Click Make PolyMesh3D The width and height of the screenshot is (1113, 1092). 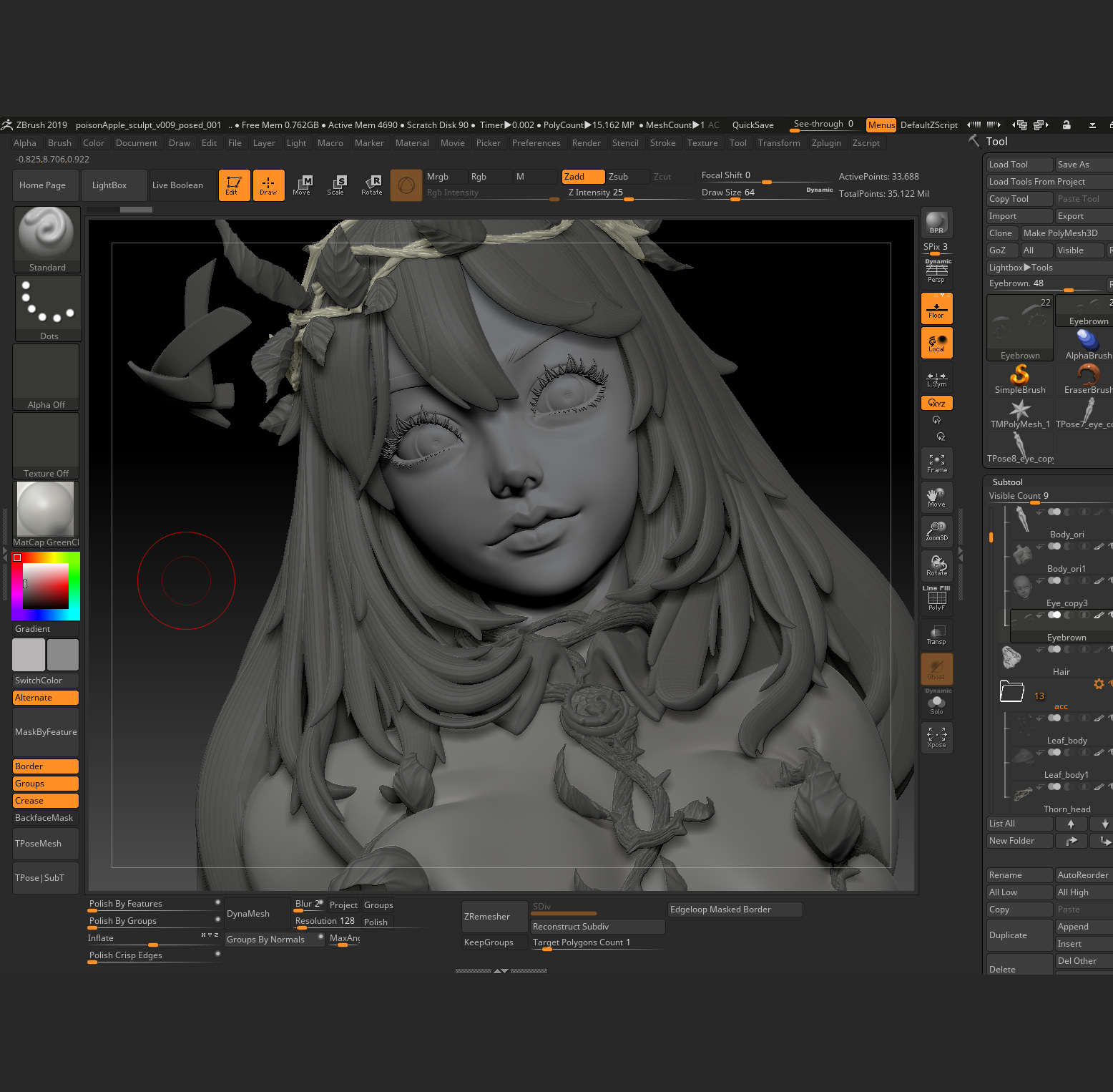pyautogui.click(x=1066, y=233)
